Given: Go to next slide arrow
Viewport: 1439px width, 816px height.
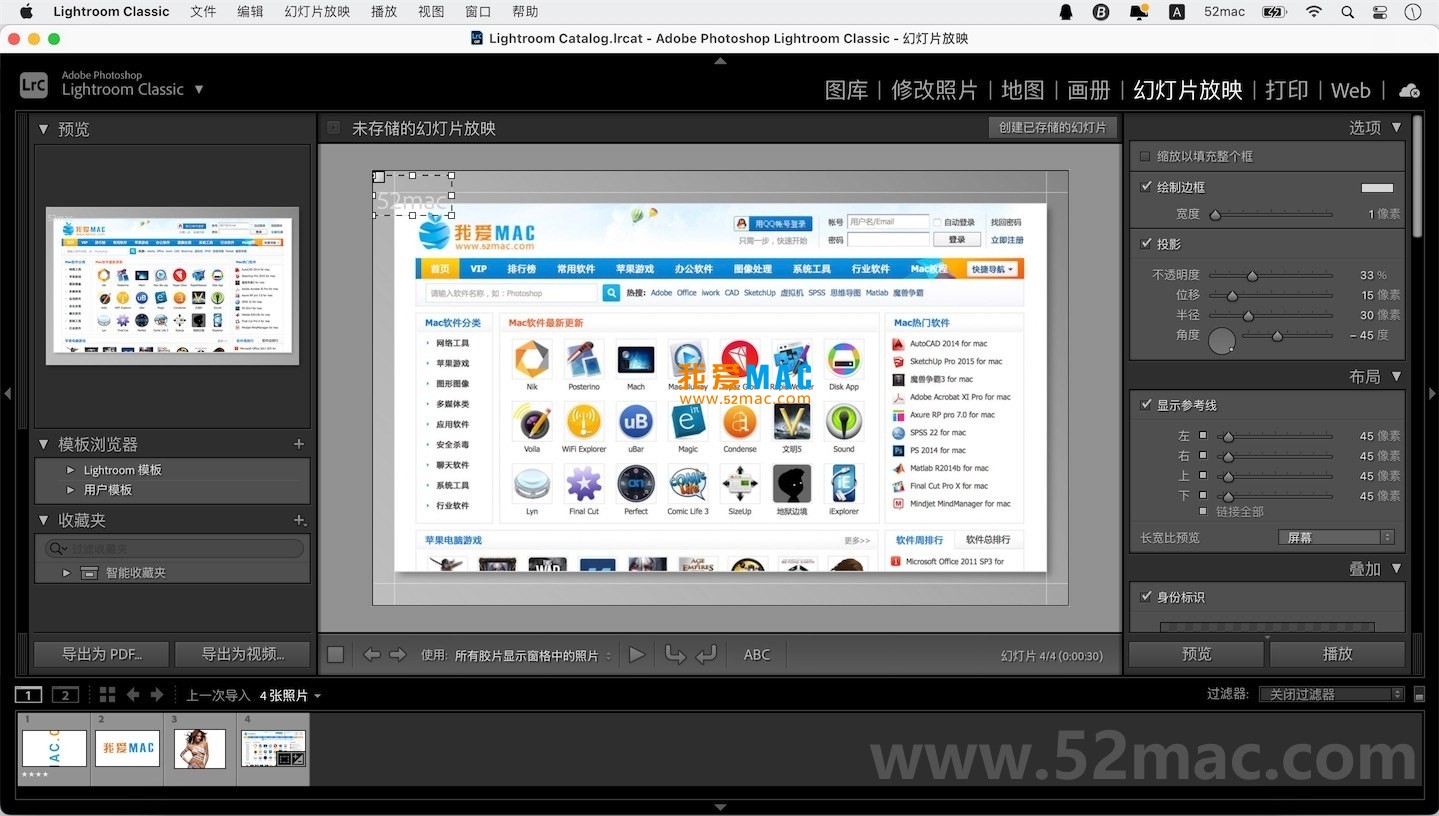Looking at the screenshot, I should click(x=398, y=655).
